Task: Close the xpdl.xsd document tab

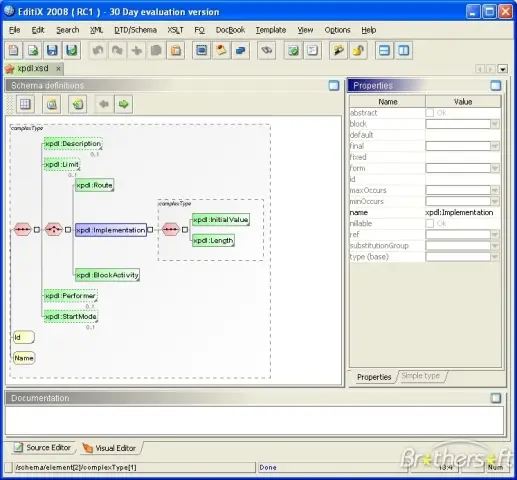Action: coord(58,69)
